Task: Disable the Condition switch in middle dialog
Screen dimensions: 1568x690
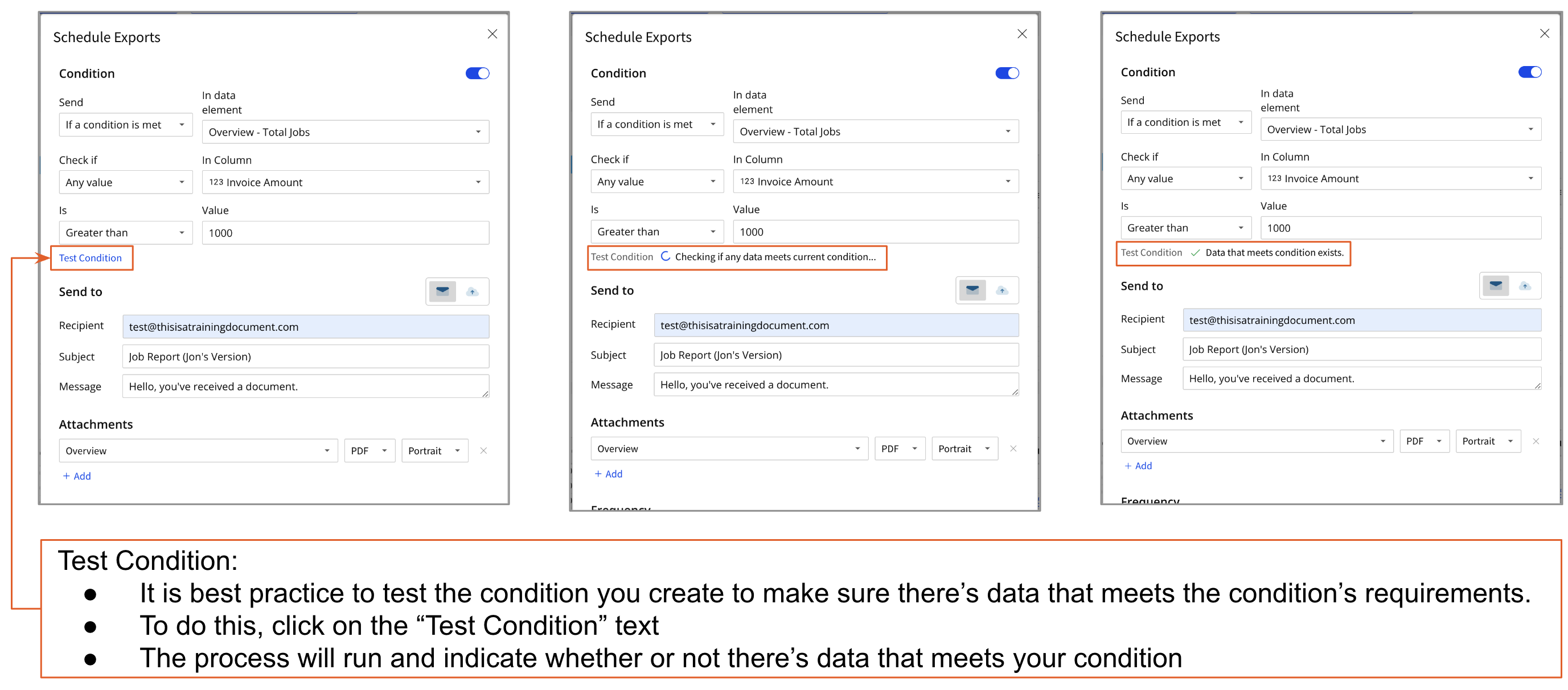Action: coord(1007,73)
